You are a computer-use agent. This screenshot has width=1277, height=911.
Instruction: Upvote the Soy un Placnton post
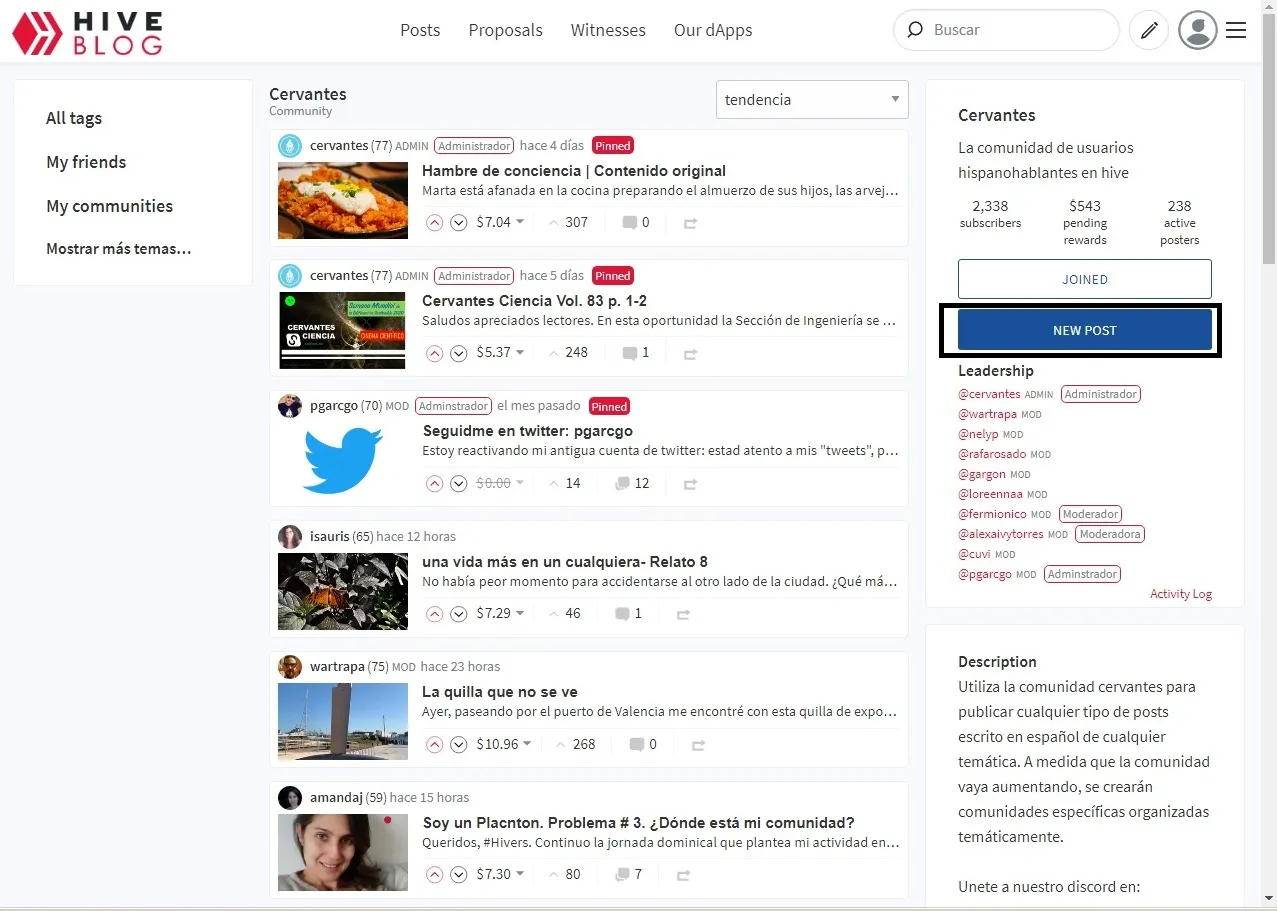coord(434,875)
